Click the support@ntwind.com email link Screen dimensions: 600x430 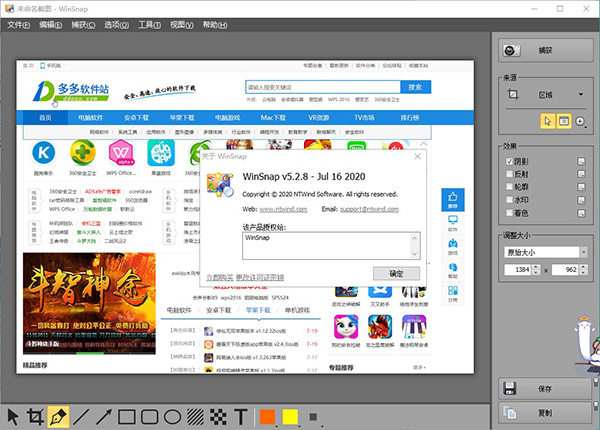[369, 209]
